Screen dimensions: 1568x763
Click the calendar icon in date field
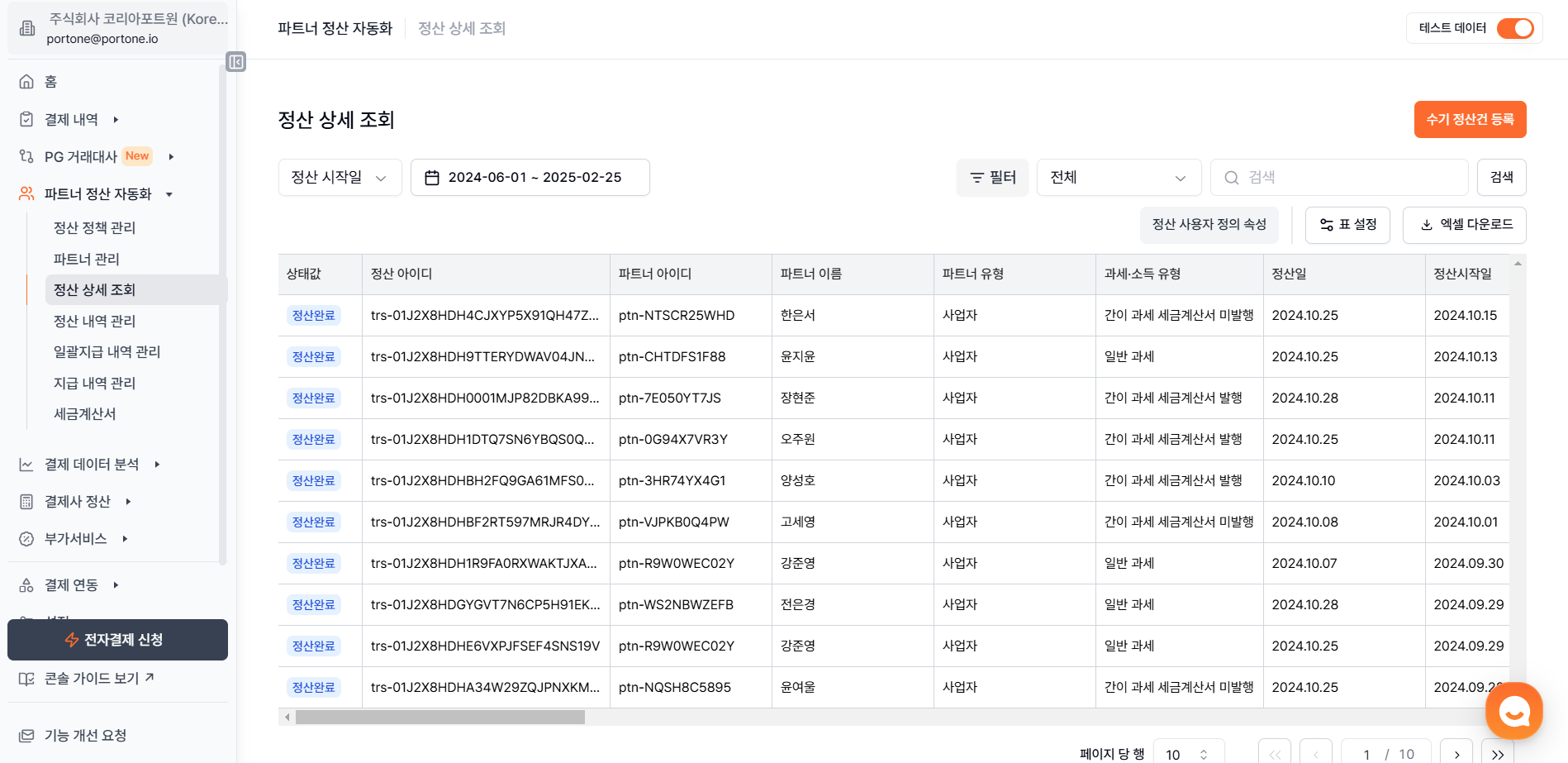point(432,178)
